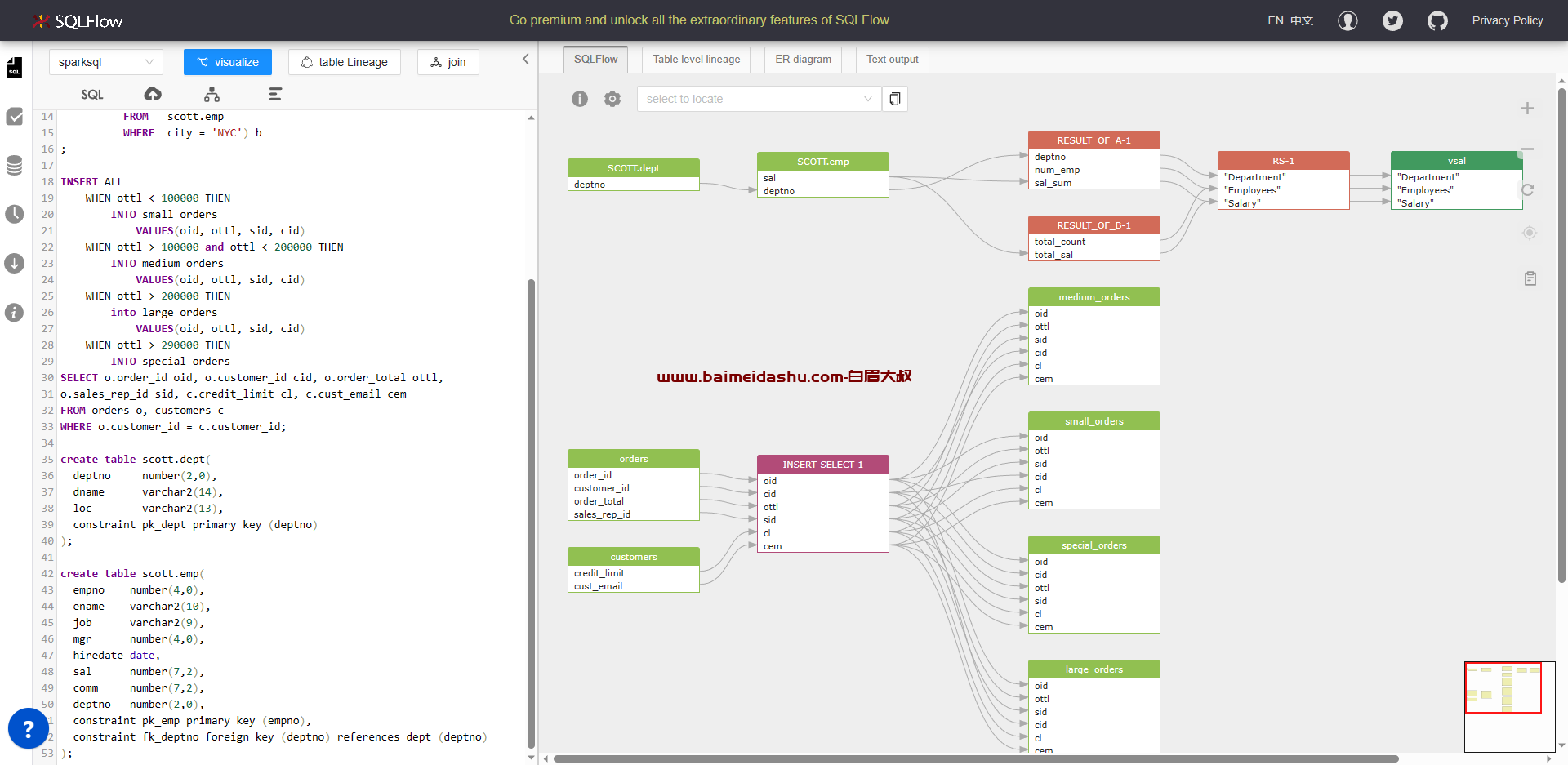The width and height of the screenshot is (1568, 765).
Task: Click the table Lineage button
Action: (345, 62)
